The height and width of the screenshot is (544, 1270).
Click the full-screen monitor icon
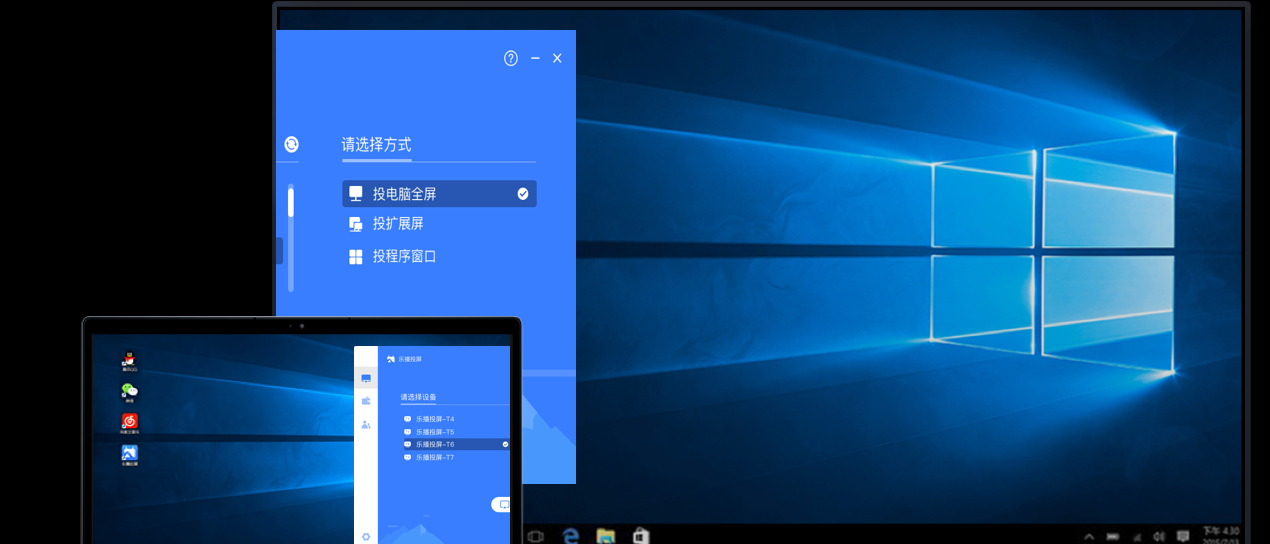355,194
